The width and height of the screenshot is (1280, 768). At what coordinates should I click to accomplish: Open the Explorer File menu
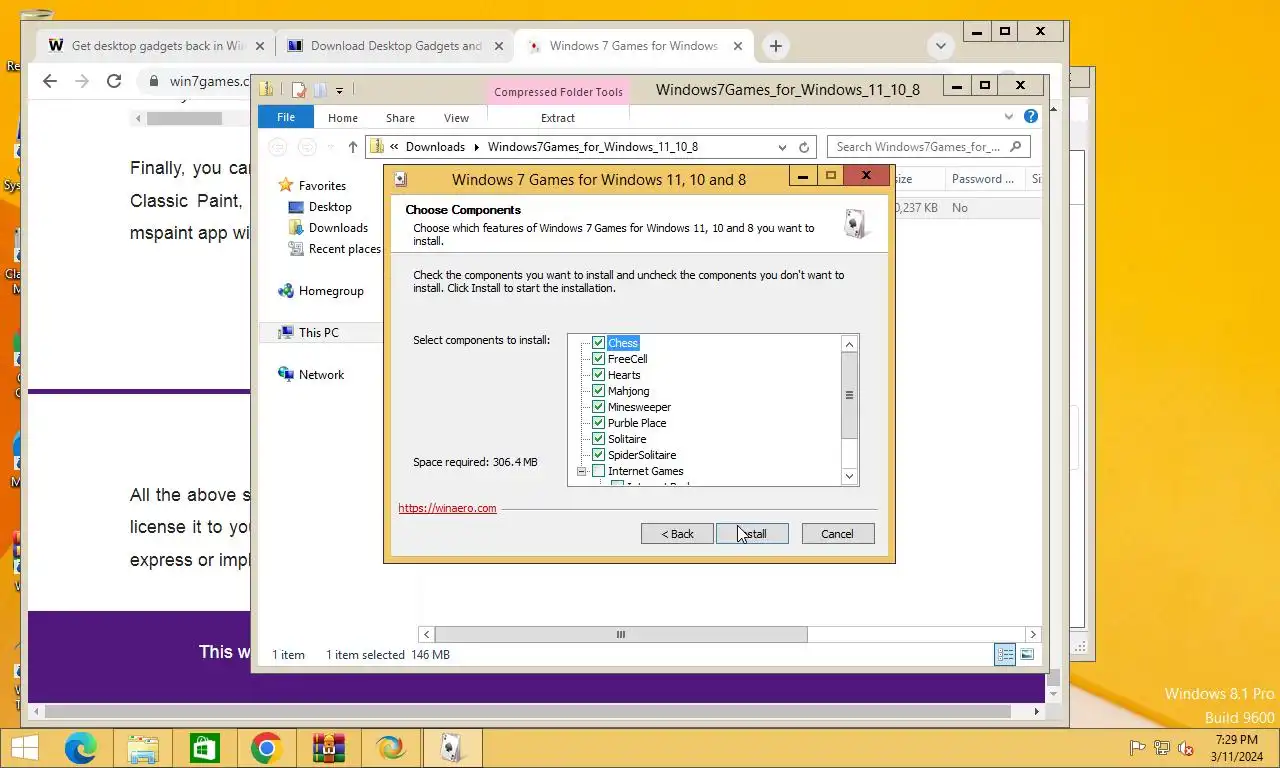[286, 117]
